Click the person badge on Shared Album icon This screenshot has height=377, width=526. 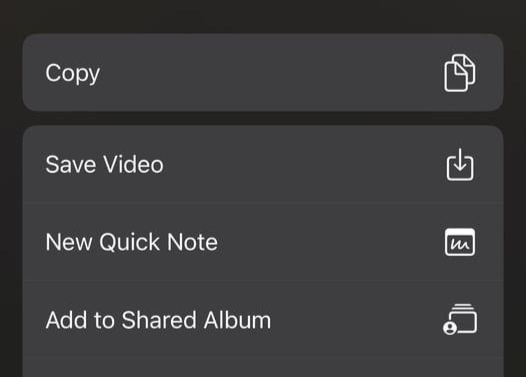click(x=450, y=328)
